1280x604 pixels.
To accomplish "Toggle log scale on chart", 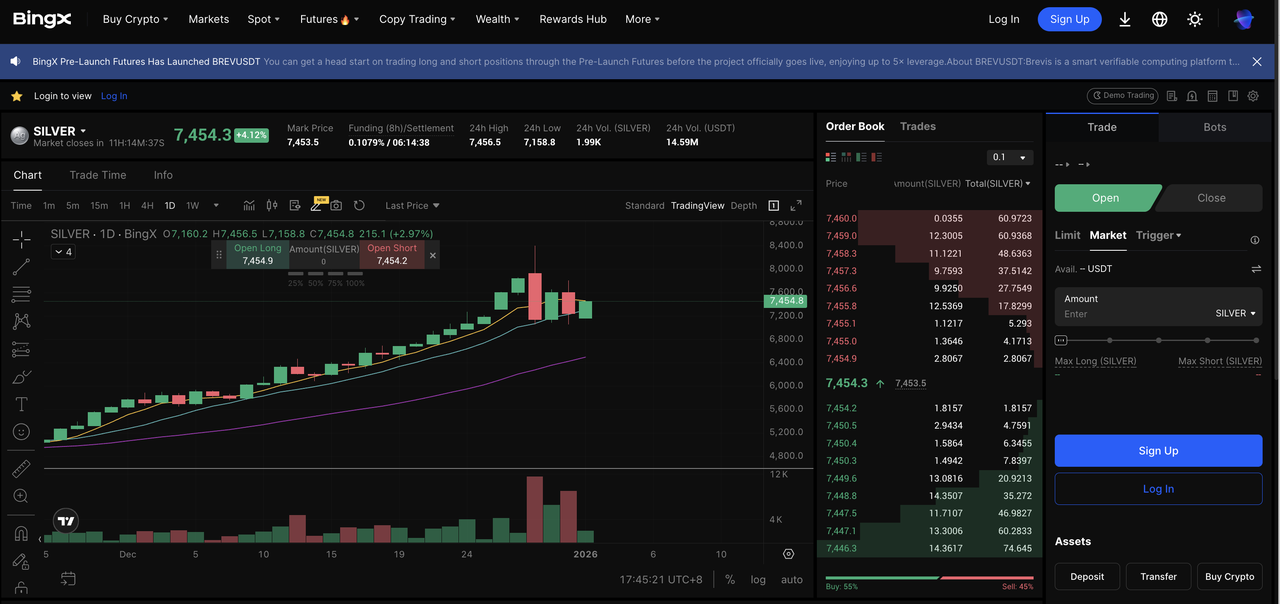I will tap(758, 580).
